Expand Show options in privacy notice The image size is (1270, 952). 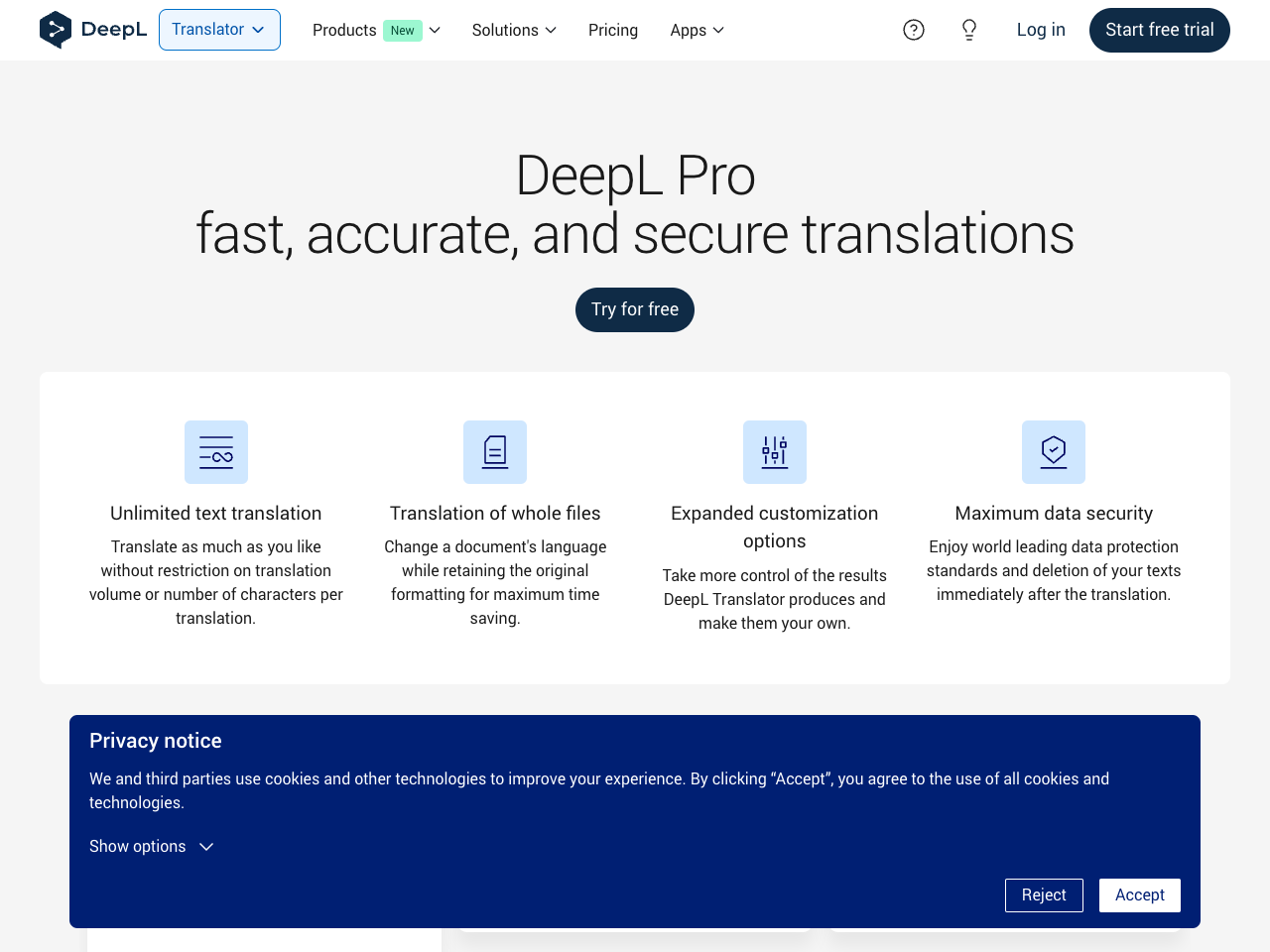(x=152, y=846)
